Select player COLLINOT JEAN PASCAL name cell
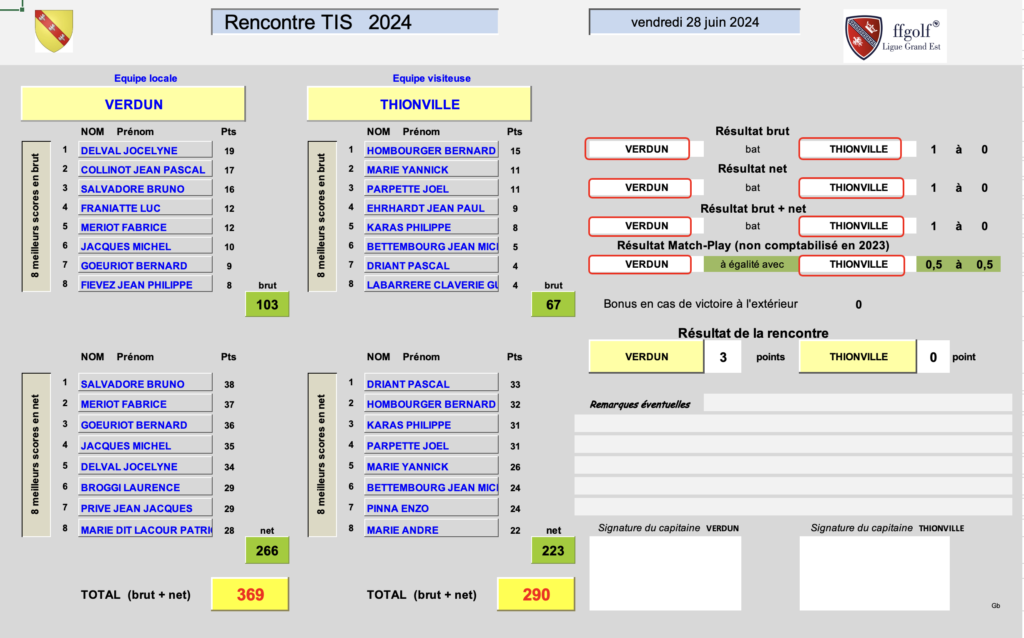The height and width of the screenshot is (638, 1024). 145,170
